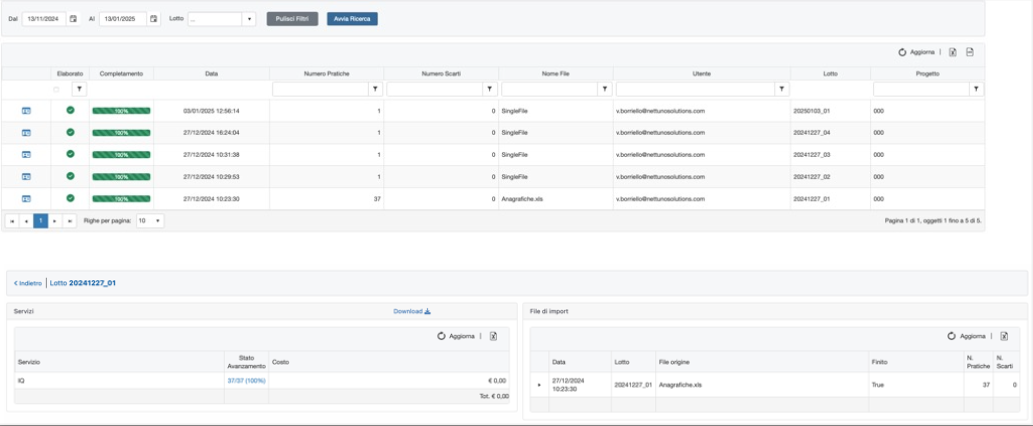
Task: Open the 'Dal' date calendar picker
Action: [73, 19]
